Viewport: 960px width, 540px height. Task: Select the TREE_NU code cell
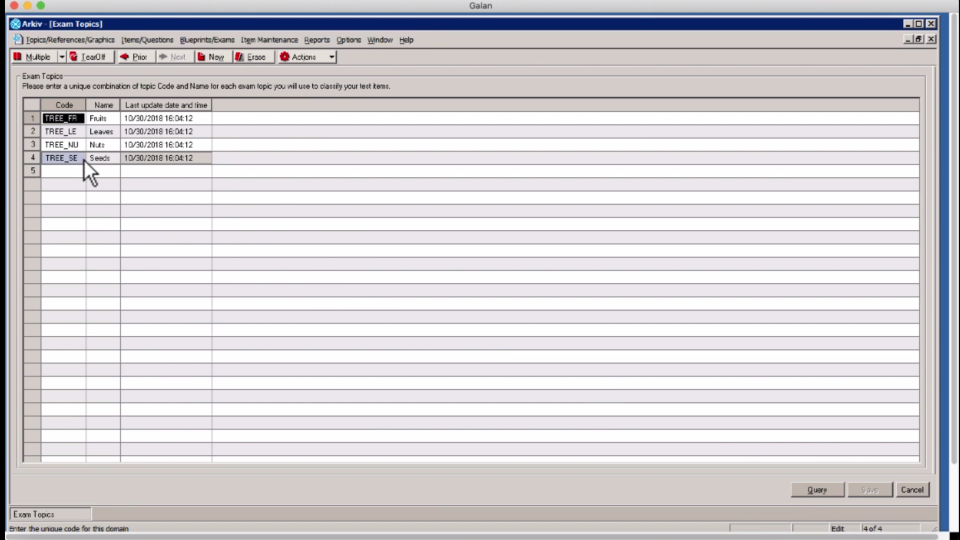62,145
